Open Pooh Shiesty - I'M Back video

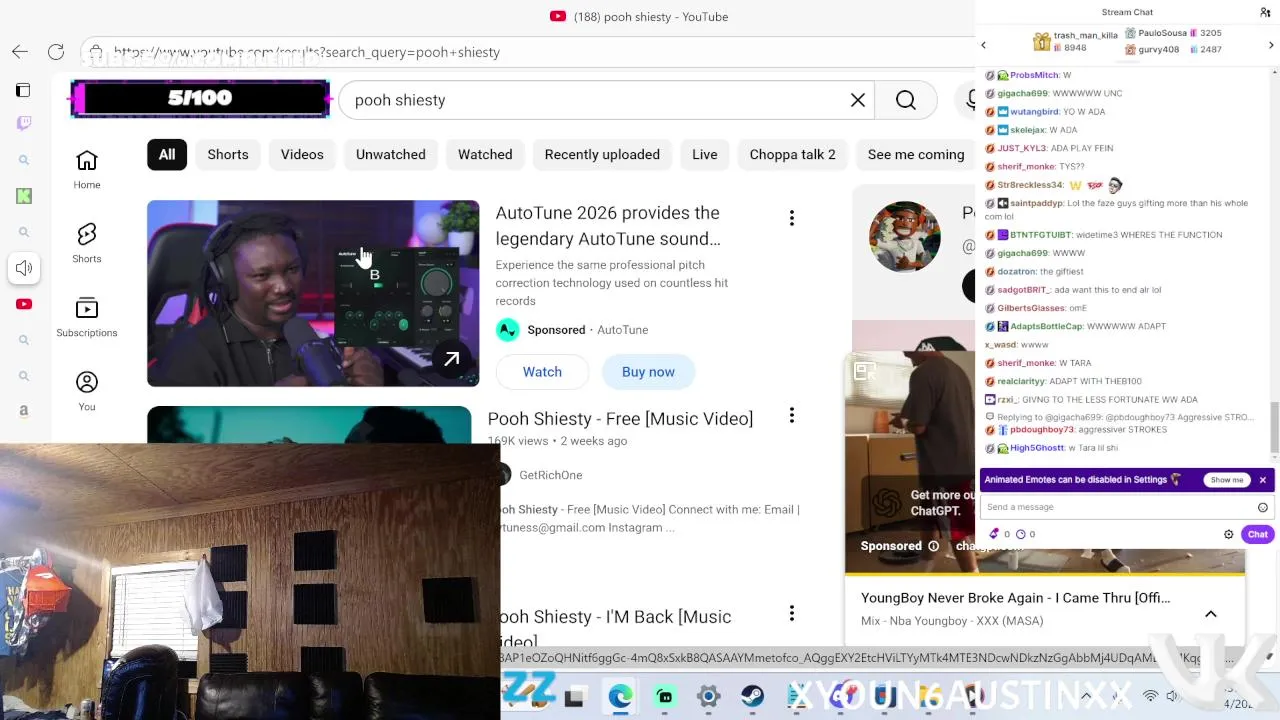614,628
